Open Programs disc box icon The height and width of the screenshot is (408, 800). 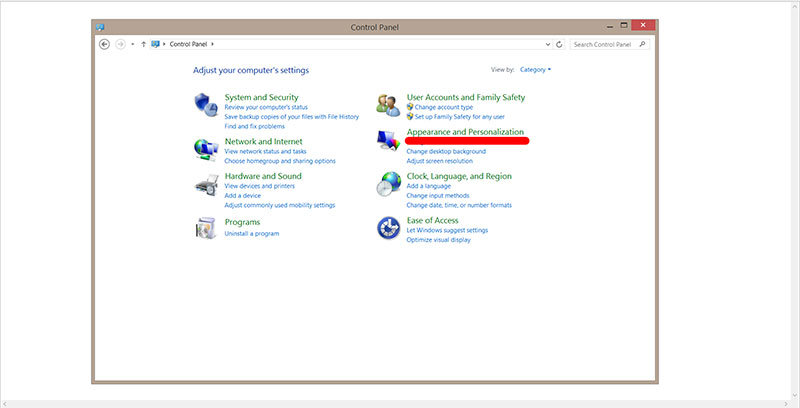(x=206, y=228)
